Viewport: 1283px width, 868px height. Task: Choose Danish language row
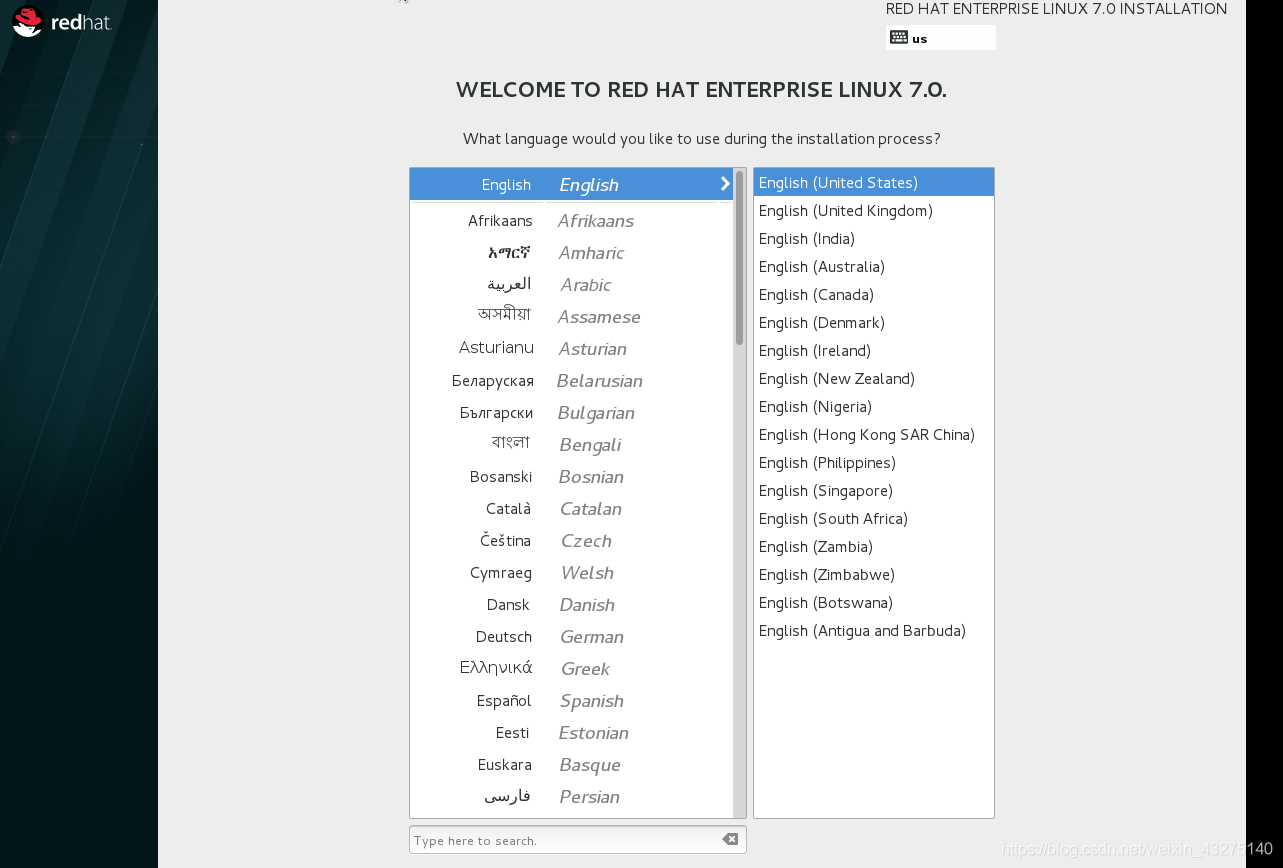pyautogui.click(x=571, y=605)
